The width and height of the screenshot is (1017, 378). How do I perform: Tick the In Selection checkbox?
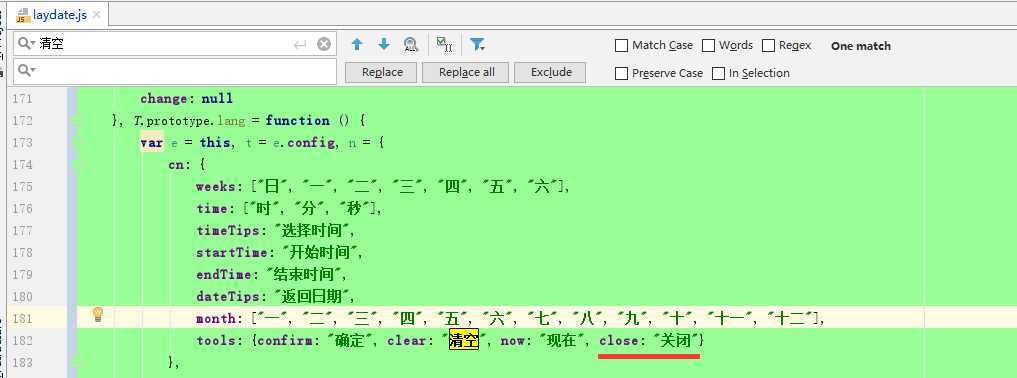(x=718, y=73)
